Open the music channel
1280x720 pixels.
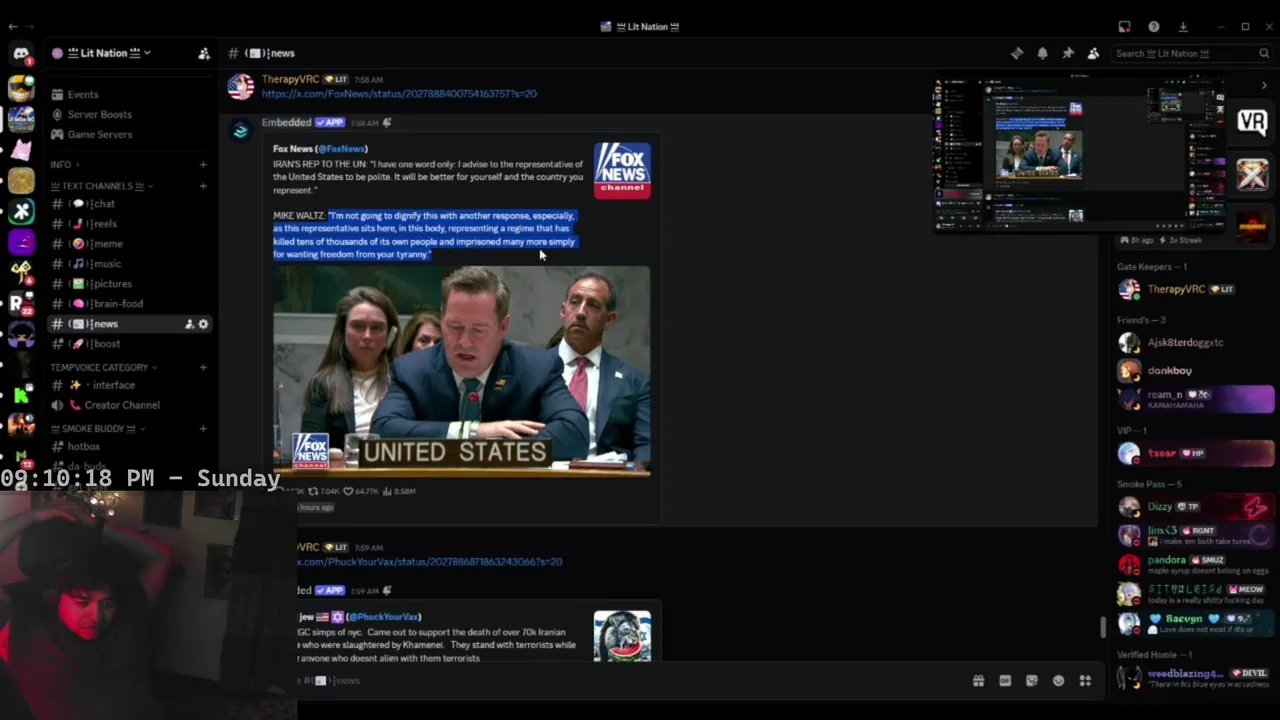(130, 264)
